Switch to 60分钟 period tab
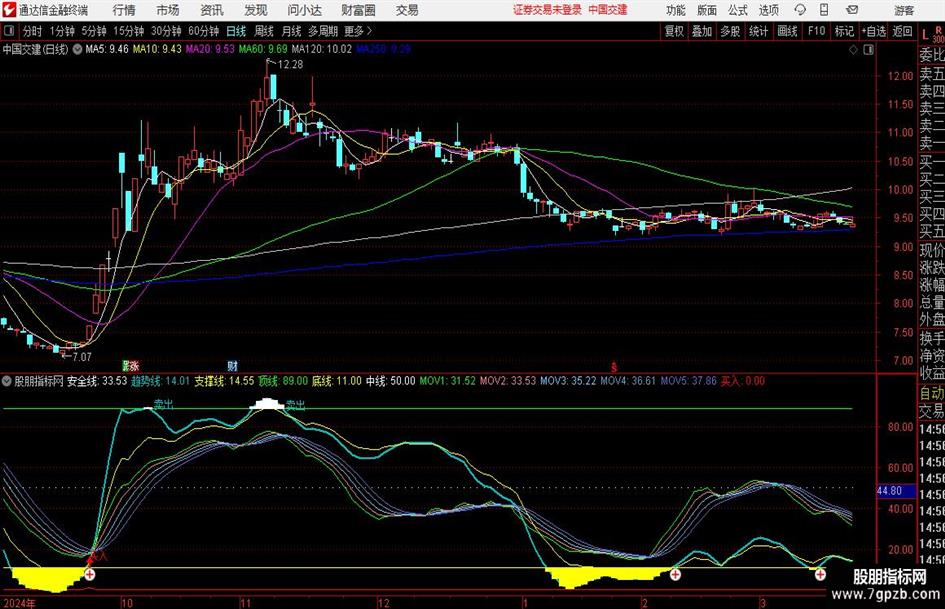The width and height of the screenshot is (945, 609). click(203, 31)
